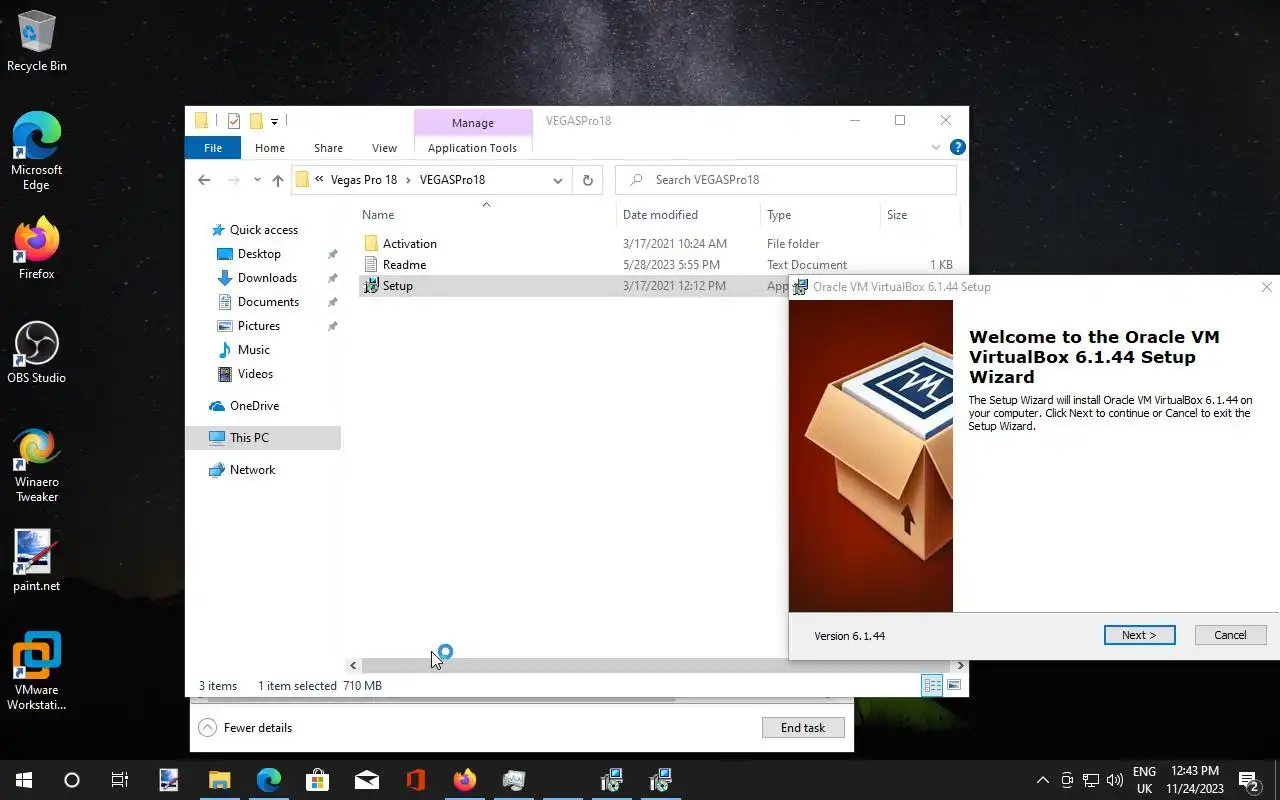Open Documents in the navigation pane
This screenshot has width=1280, height=800.
(x=268, y=302)
